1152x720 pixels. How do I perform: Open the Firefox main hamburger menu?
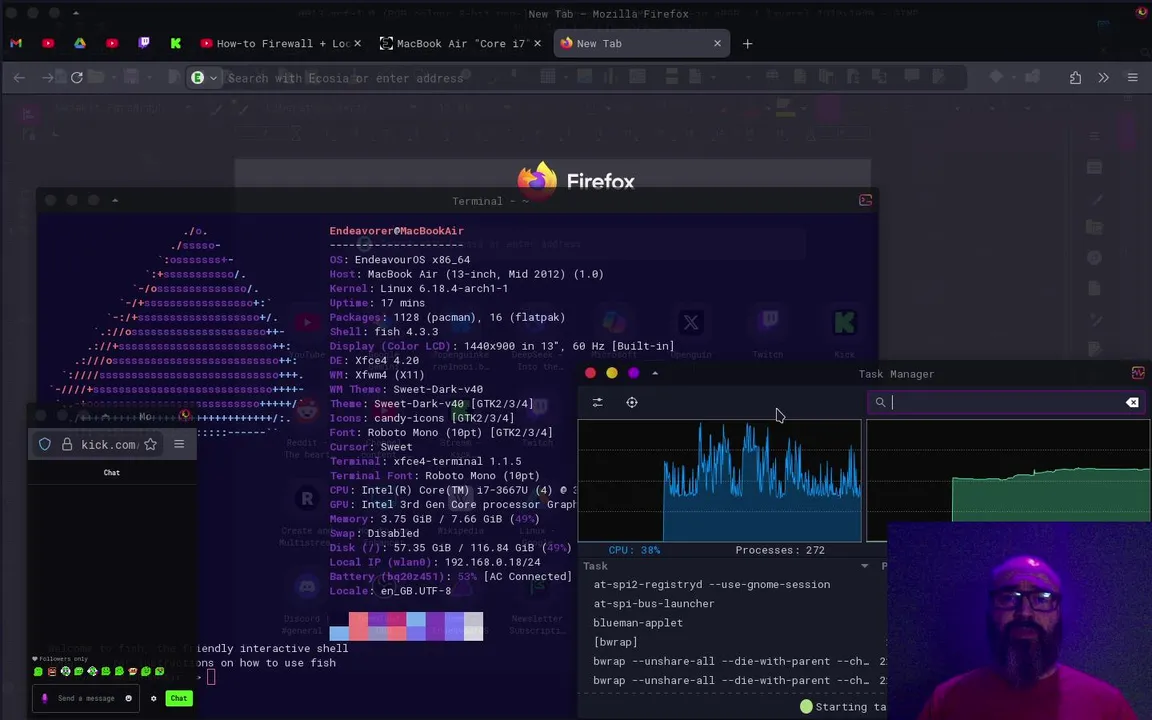(1132, 77)
